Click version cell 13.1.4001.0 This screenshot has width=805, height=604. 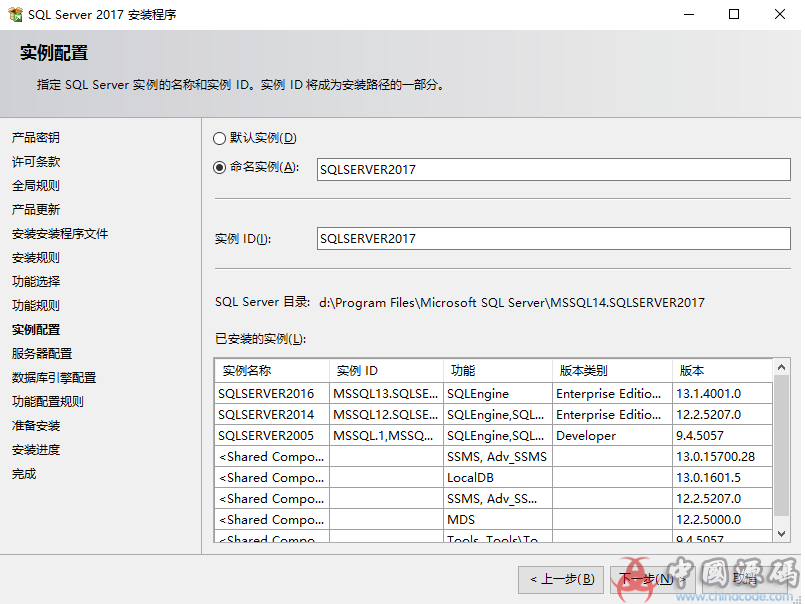pos(722,393)
